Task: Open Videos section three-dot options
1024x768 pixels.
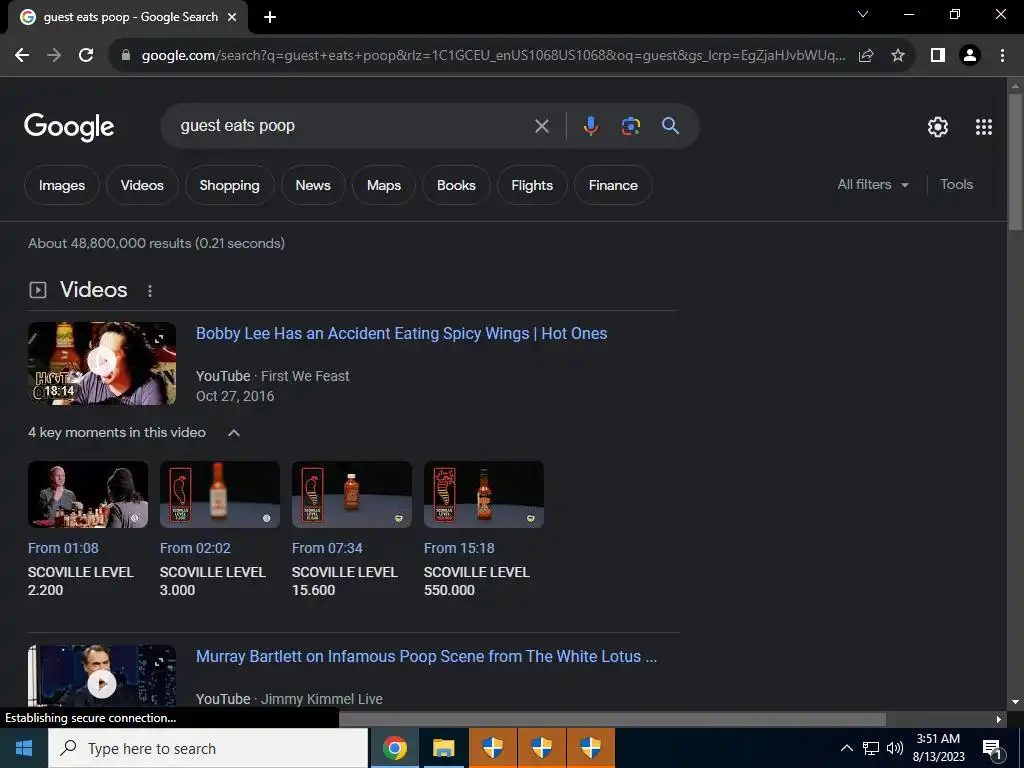Action: (150, 291)
